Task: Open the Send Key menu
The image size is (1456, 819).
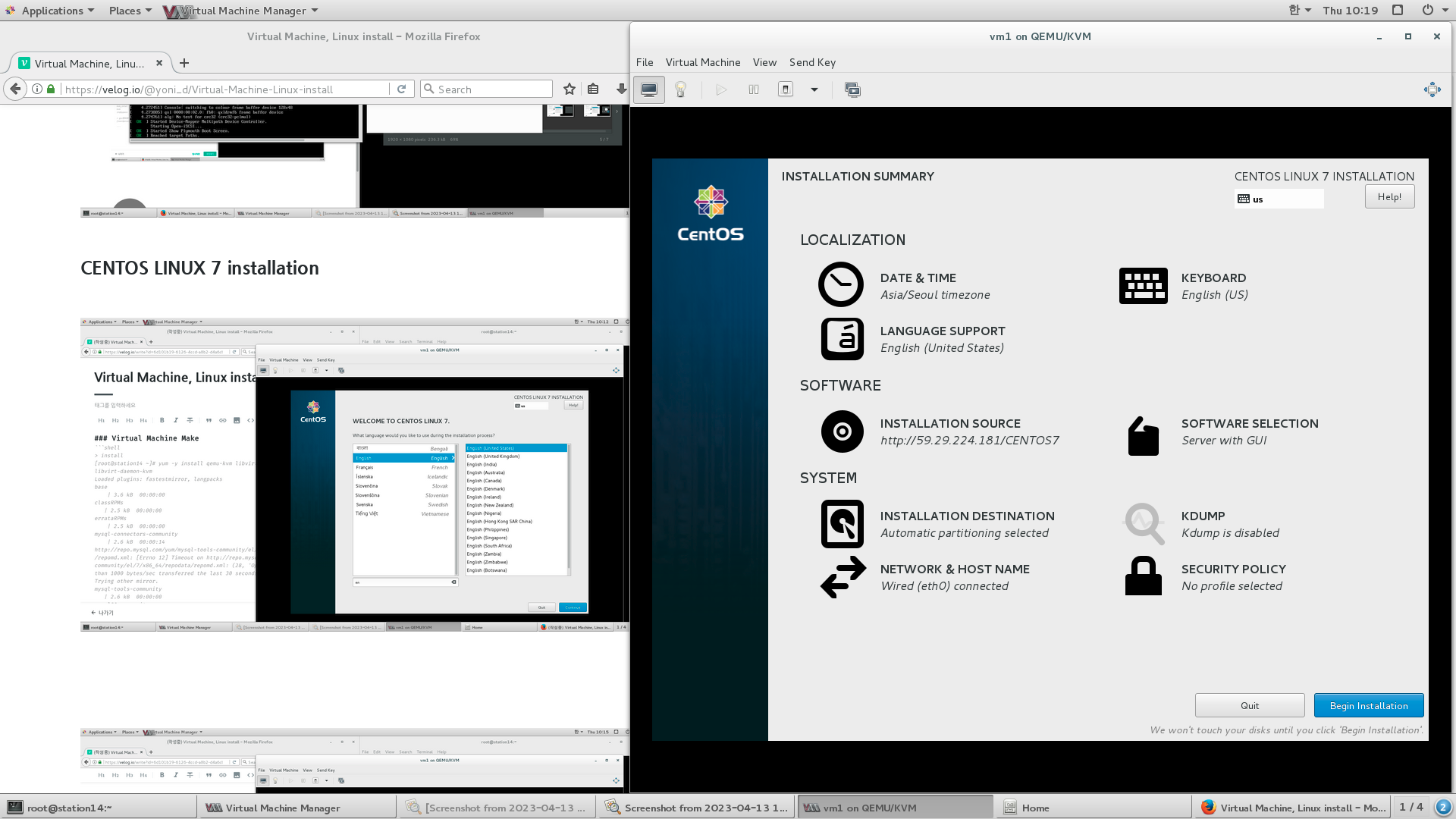Action: tap(811, 62)
